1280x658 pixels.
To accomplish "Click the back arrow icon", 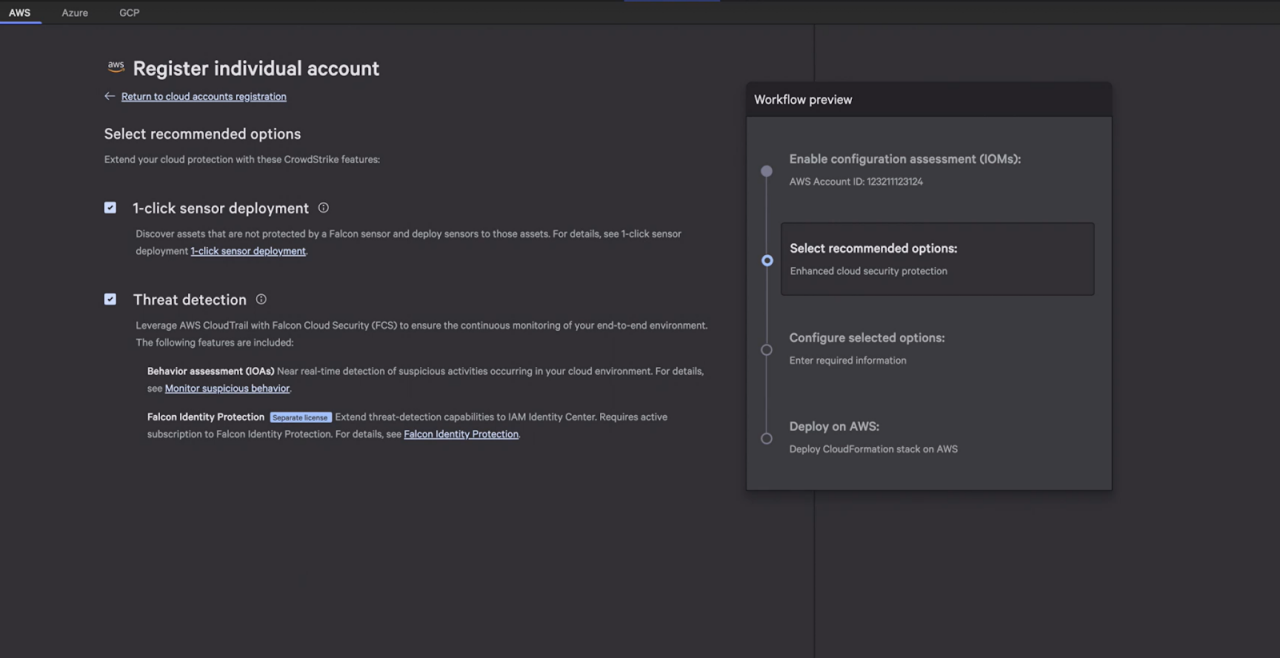I will coord(110,97).
